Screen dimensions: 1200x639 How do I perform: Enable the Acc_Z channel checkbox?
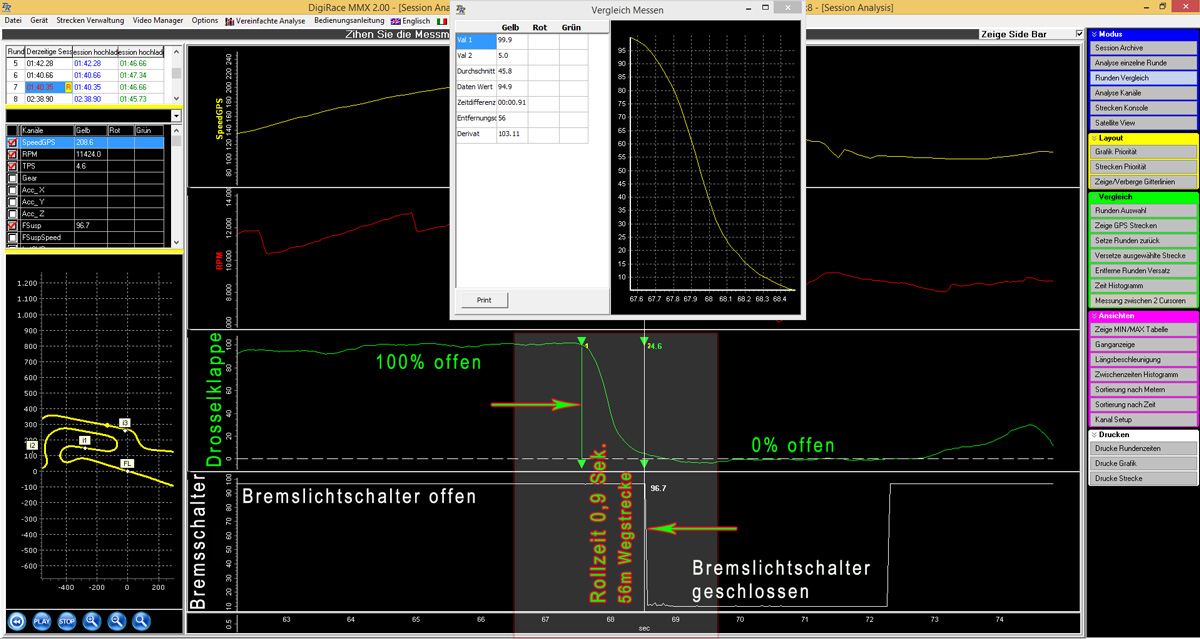click(x=12, y=214)
